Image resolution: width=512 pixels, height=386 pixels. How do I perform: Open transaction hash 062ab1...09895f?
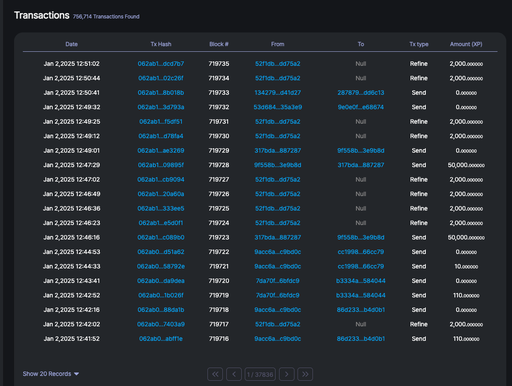161,165
